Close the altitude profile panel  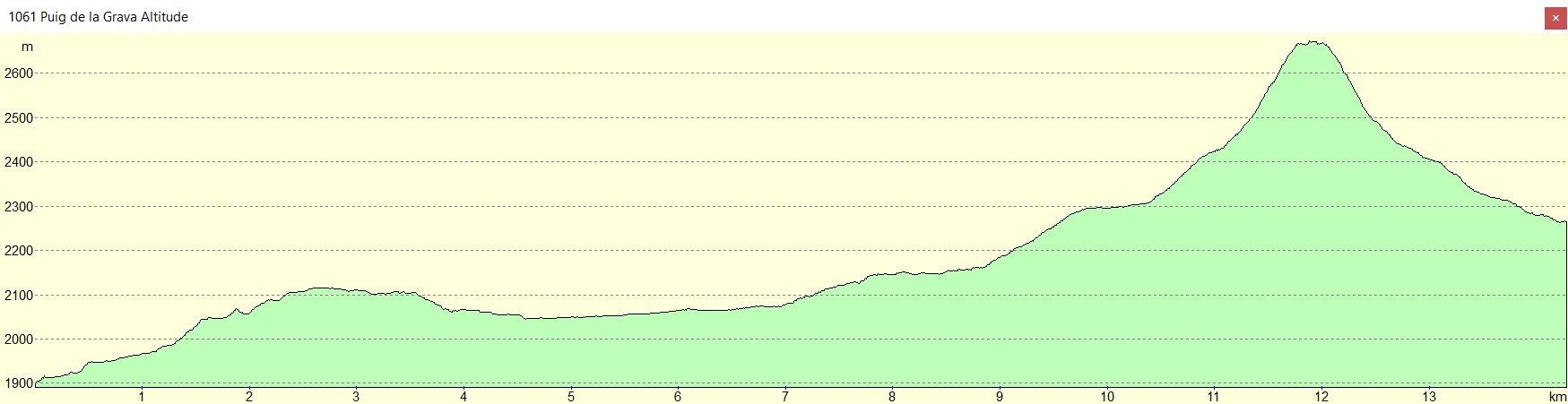[1555, 18]
